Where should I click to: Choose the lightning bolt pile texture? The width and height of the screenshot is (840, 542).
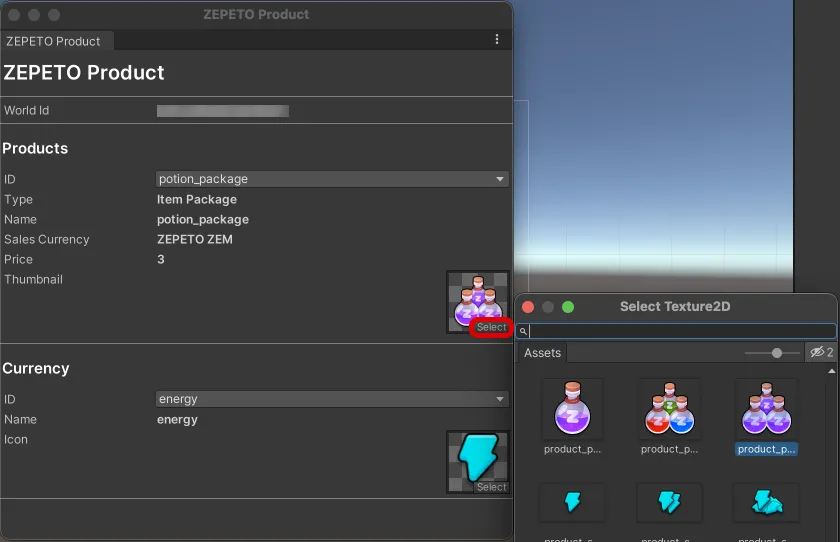[766, 502]
